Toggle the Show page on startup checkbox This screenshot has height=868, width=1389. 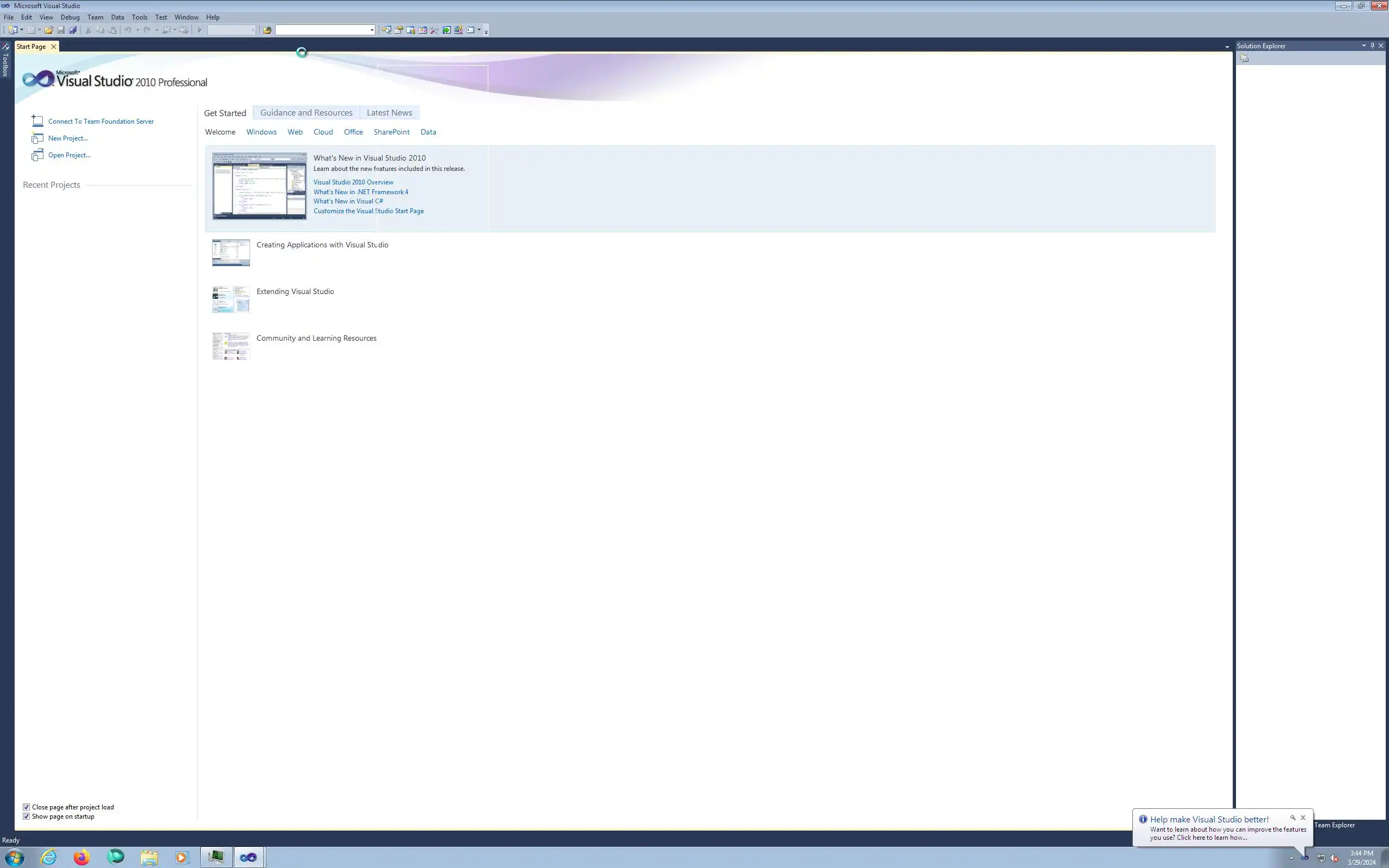[x=27, y=816]
